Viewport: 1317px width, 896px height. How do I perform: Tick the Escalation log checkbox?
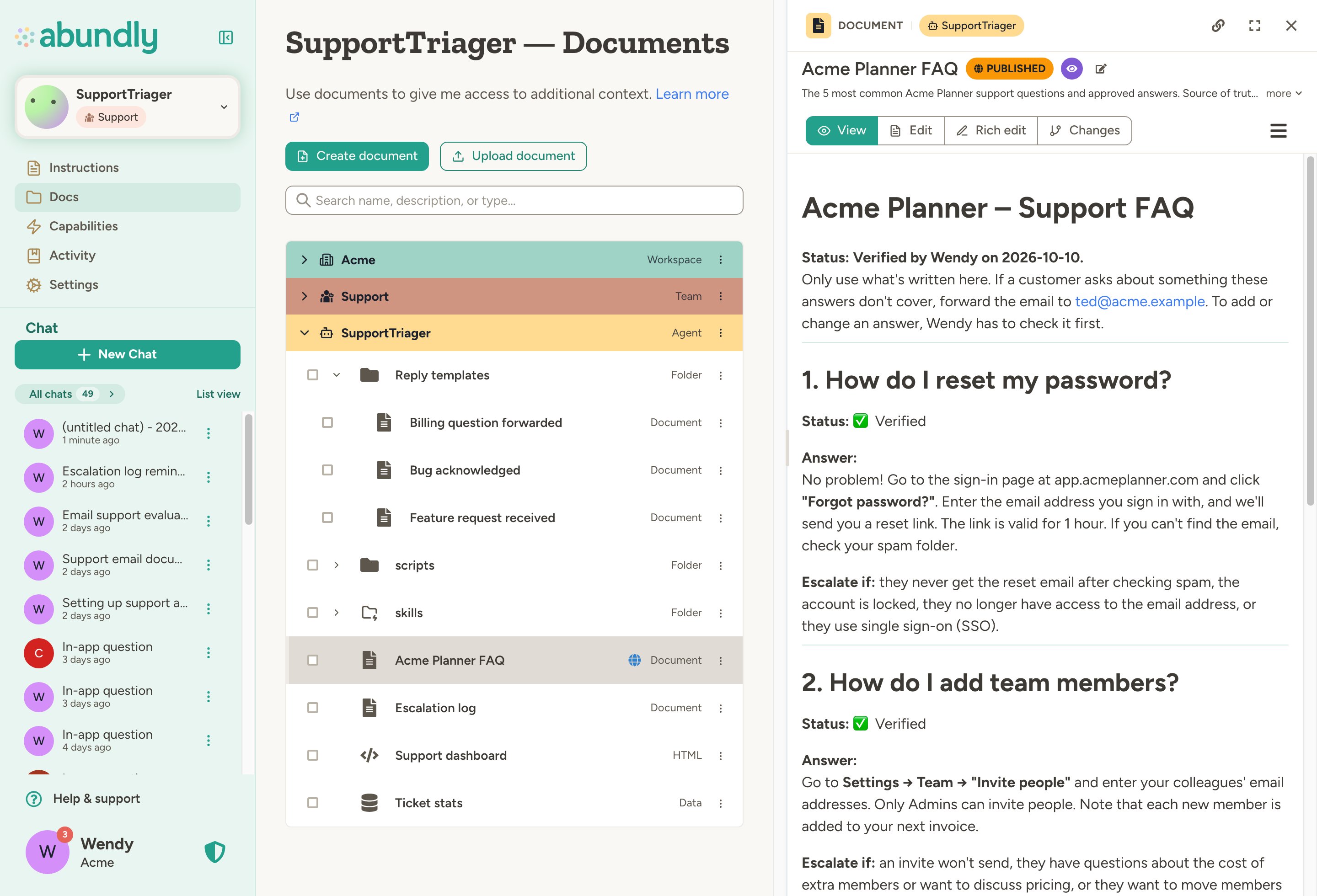tap(313, 708)
